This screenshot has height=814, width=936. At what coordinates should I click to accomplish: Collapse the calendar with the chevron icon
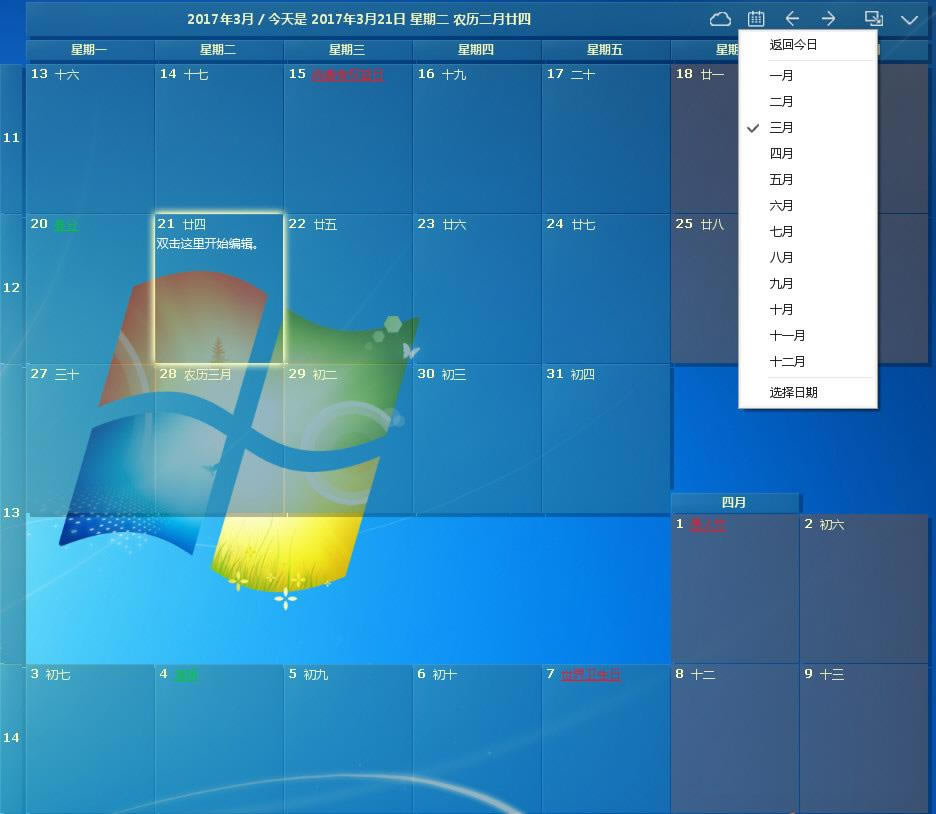click(908, 19)
